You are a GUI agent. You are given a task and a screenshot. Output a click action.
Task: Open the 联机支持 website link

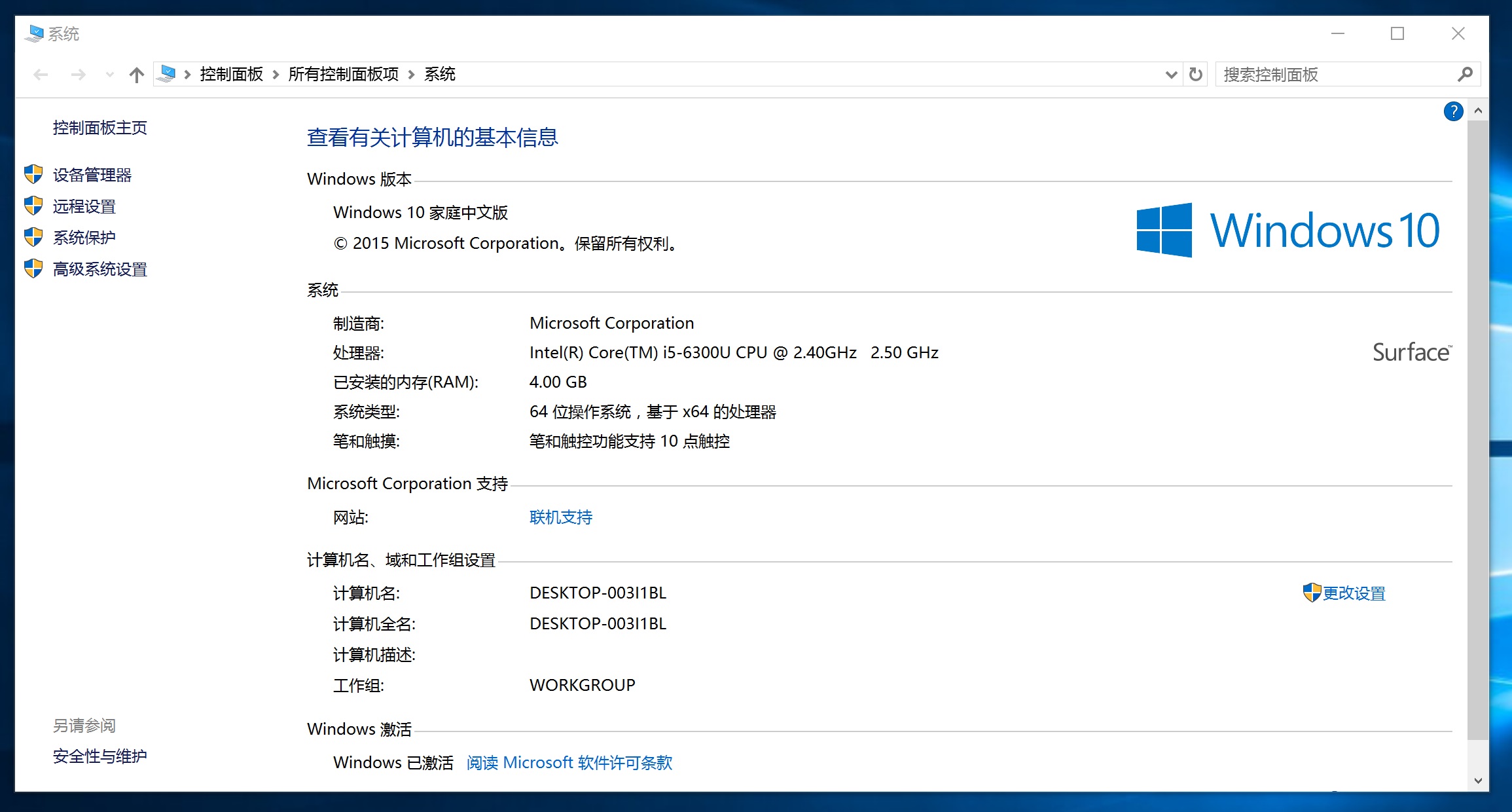(x=561, y=517)
